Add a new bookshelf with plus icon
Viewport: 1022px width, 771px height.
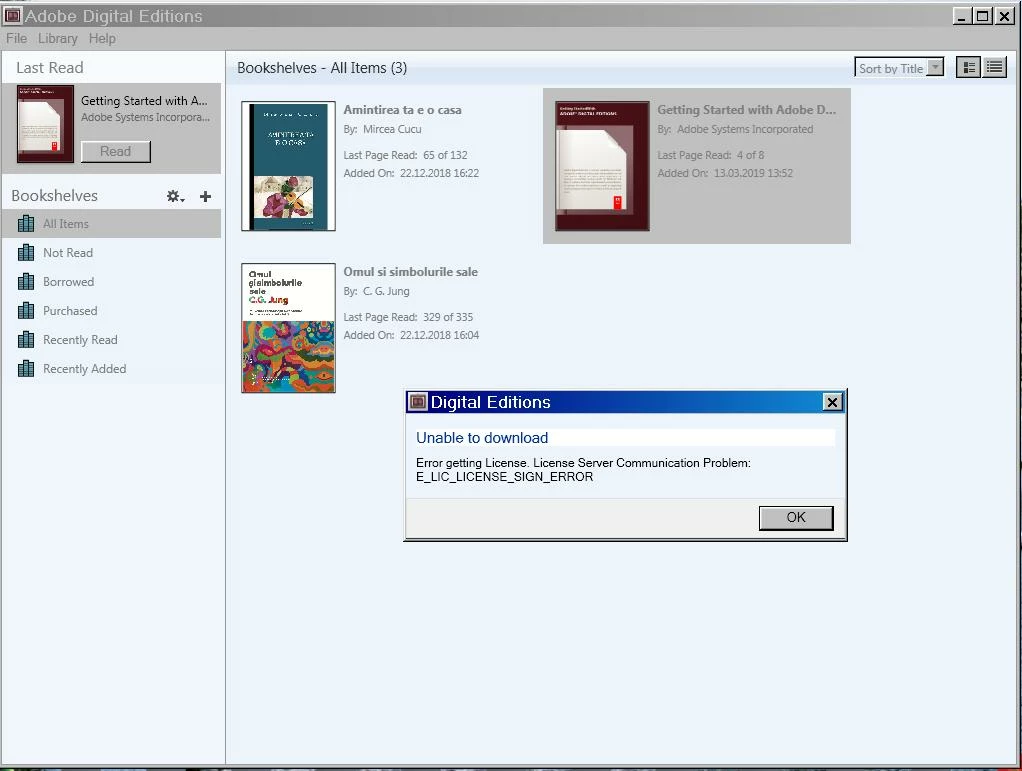pos(205,196)
